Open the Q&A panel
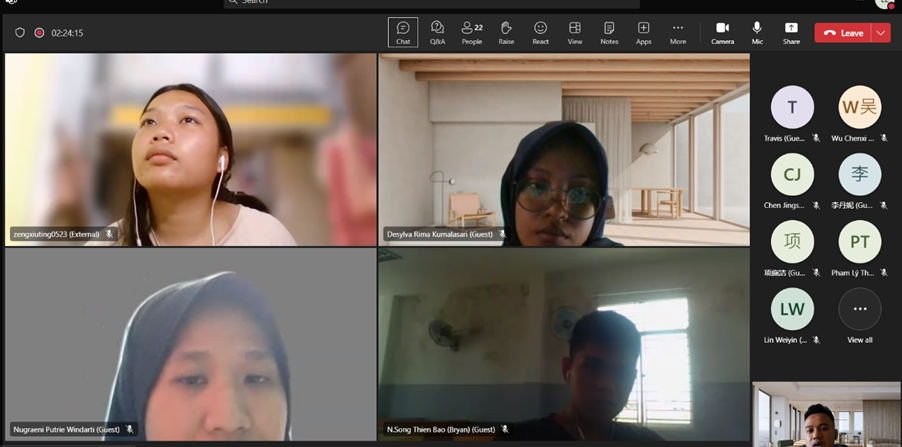Image resolution: width=902 pixels, height=447 pixels. (437, 32)
